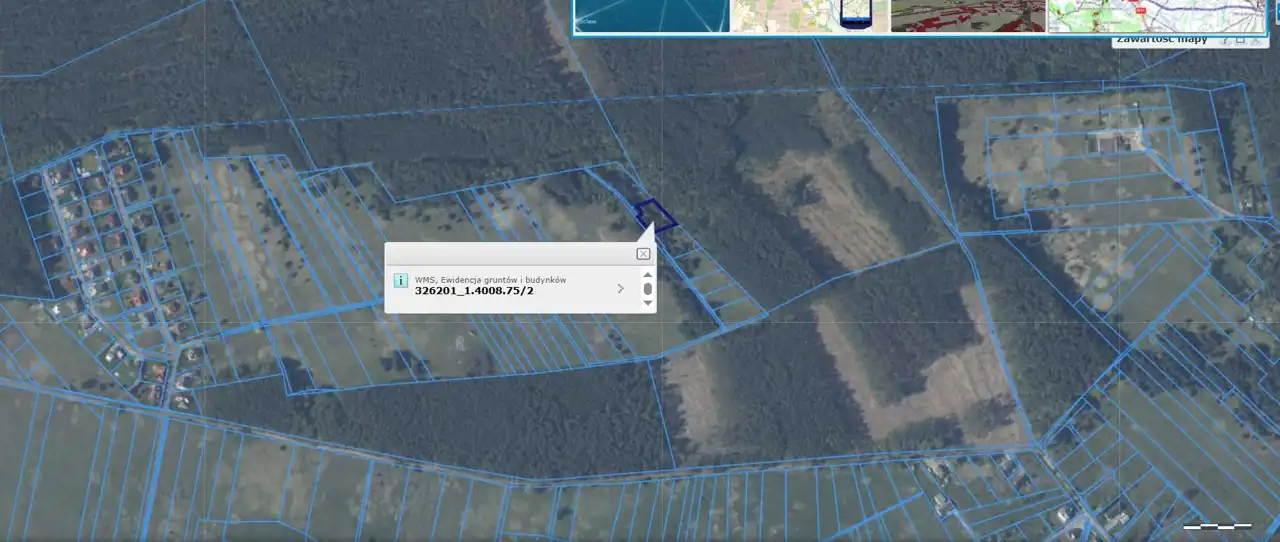Click the map scale bar
The width and height of the screenshot is (1280, 542).
[1217, 525]
